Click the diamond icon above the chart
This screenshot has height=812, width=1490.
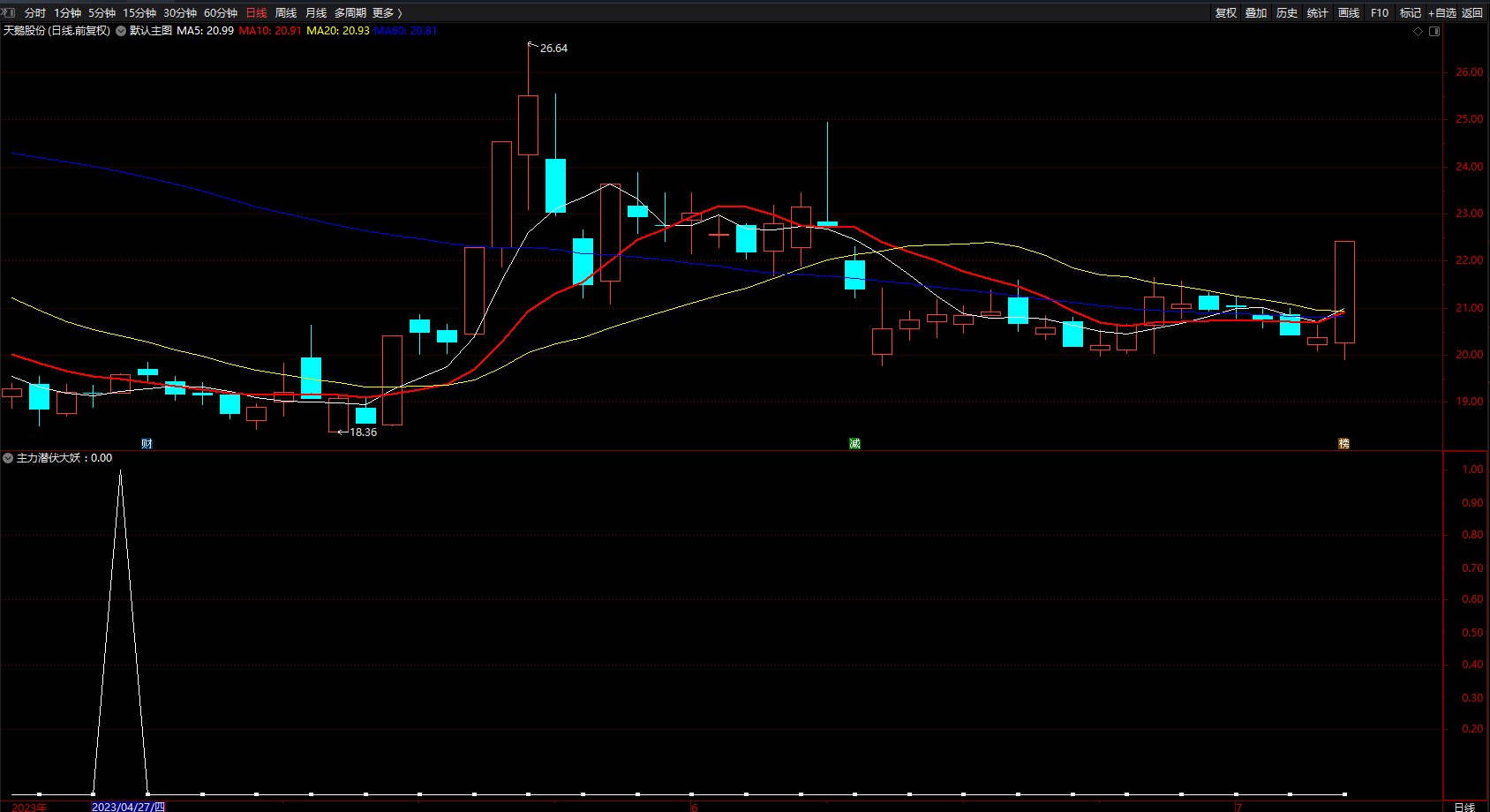[1419, 31]
